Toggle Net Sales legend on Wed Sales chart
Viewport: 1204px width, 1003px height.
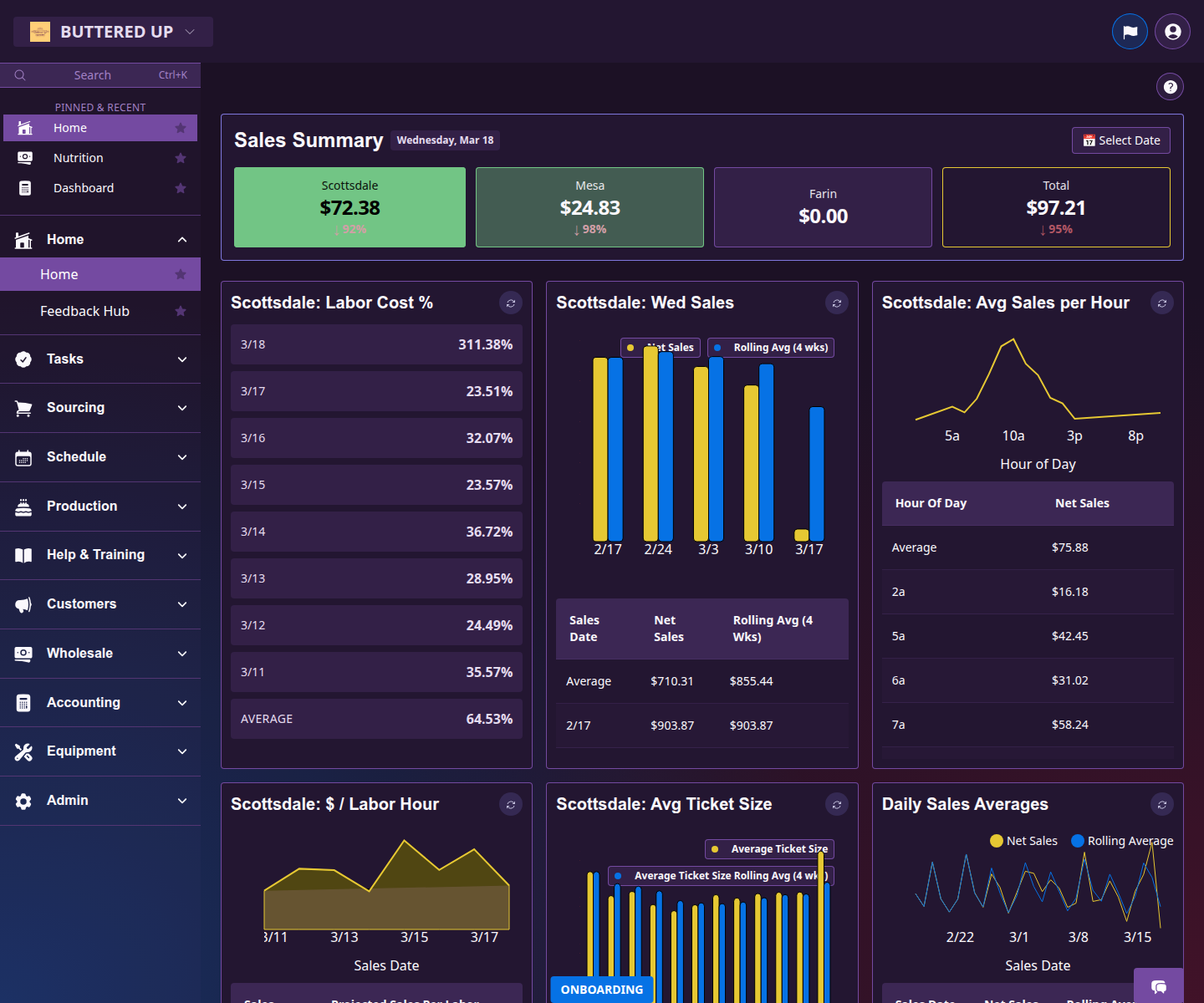point(660,347)
